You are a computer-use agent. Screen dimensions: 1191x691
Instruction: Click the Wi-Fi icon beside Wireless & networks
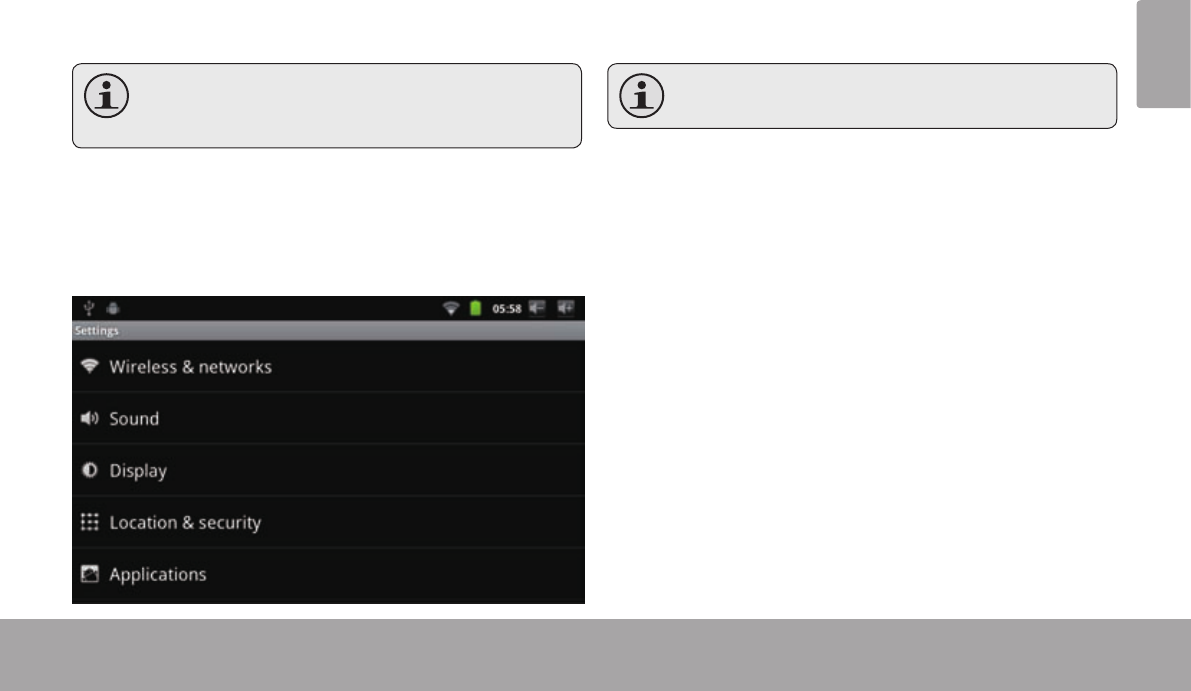click(x=90, y=366)
